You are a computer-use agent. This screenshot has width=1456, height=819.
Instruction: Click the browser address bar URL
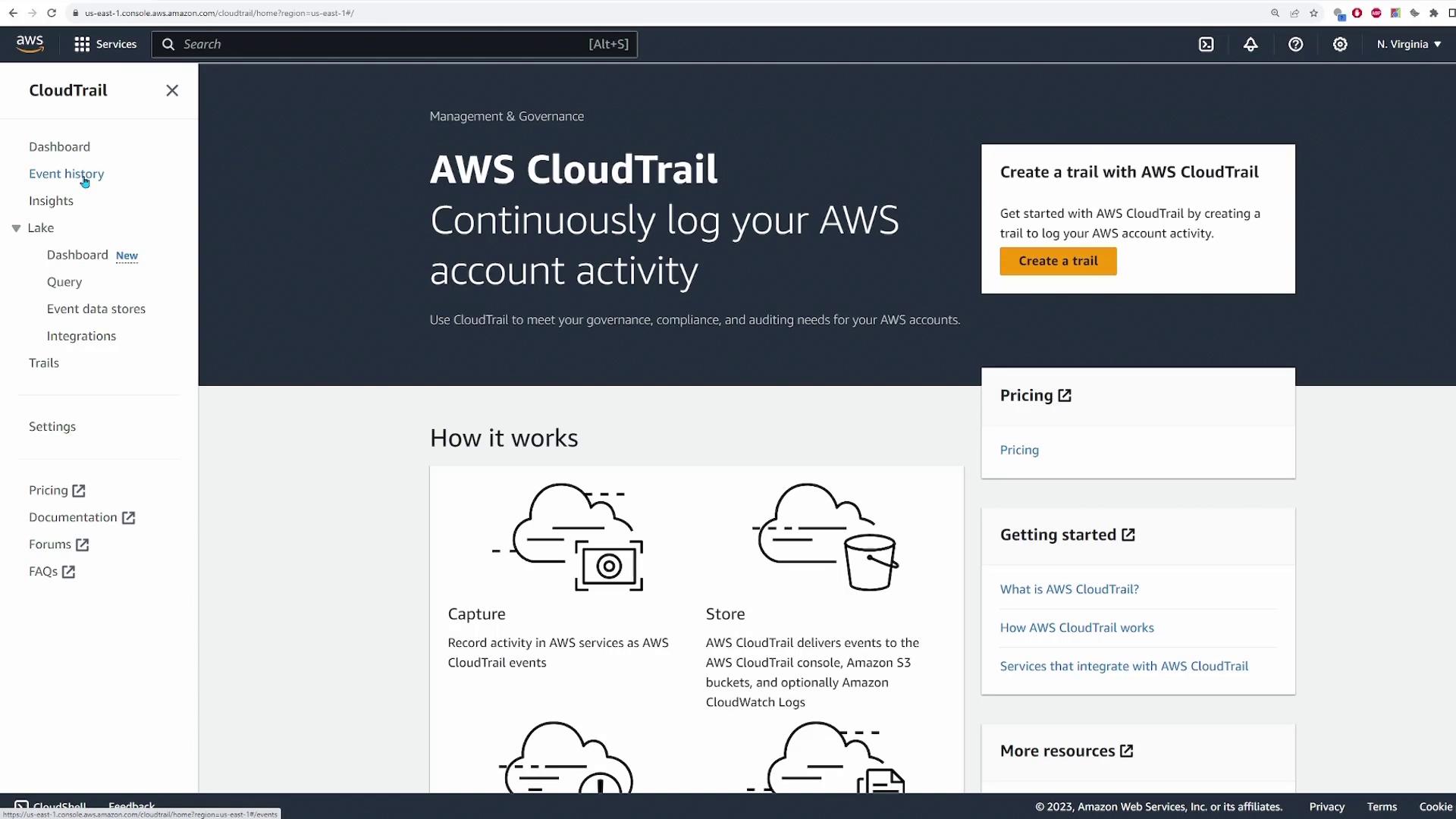219,13
